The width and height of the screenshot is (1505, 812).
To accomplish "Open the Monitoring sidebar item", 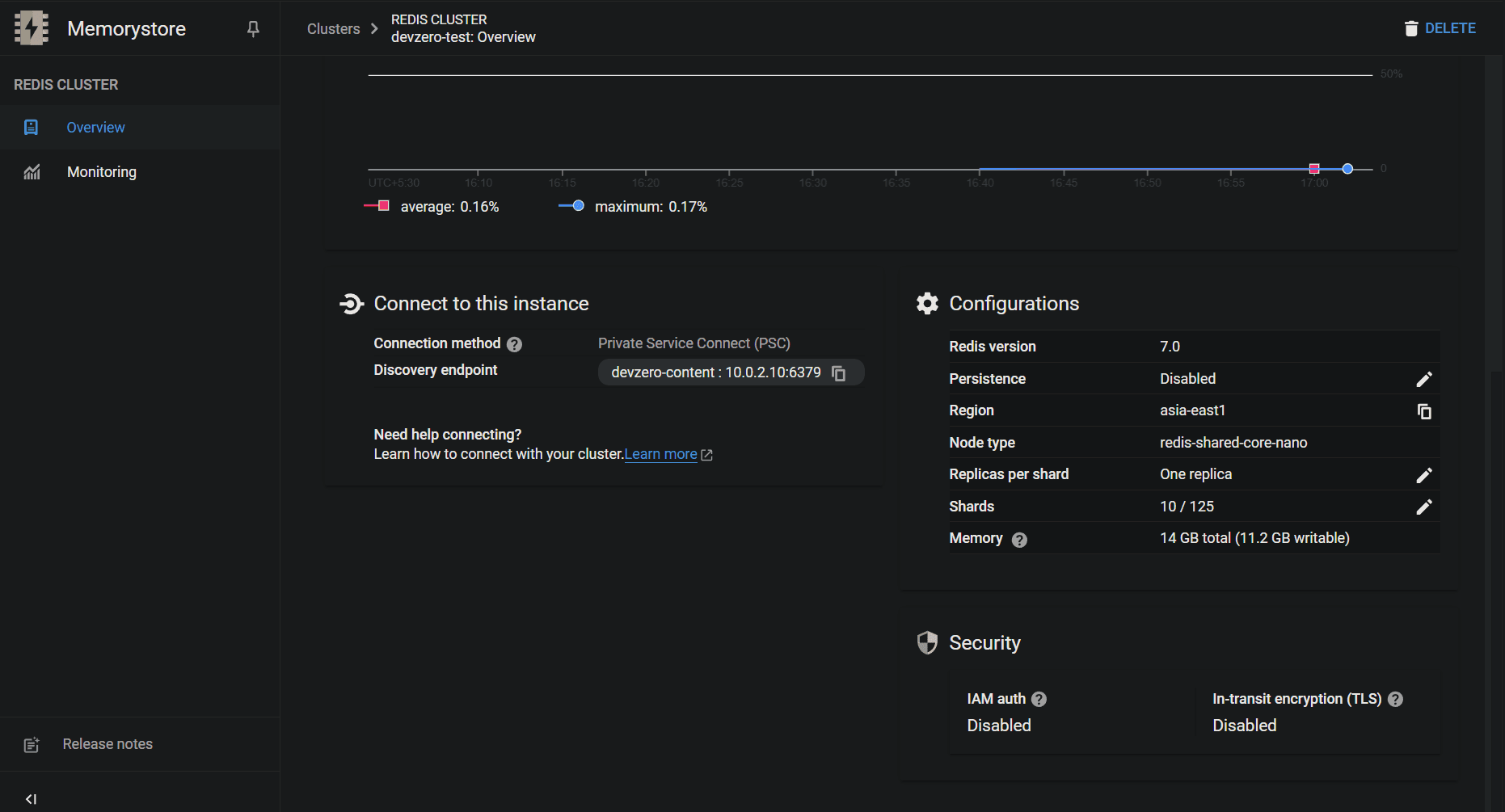I will coord(140,172).
